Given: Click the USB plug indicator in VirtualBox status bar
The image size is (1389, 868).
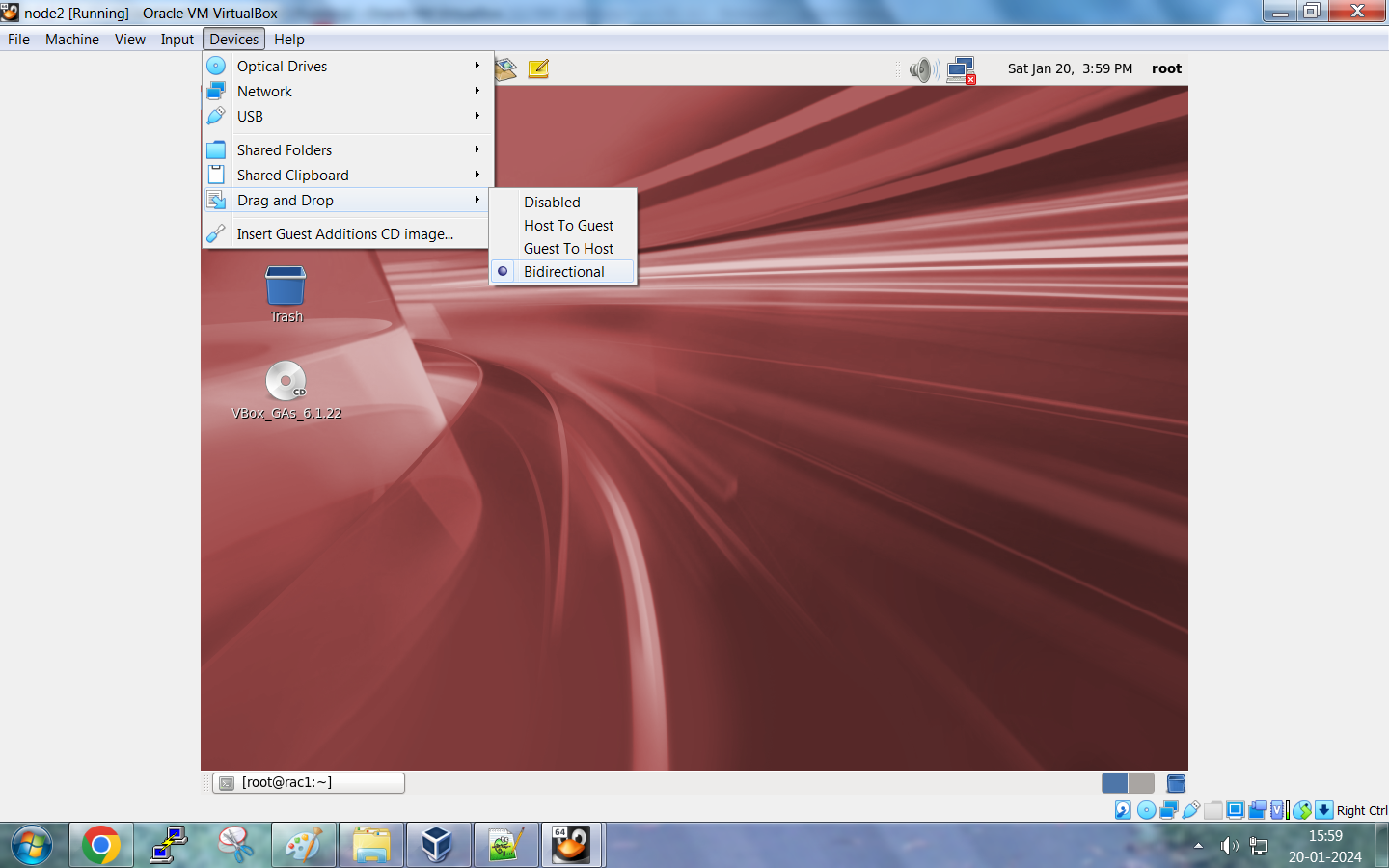Looking at the screenshot, I should tap(1191, 810).
